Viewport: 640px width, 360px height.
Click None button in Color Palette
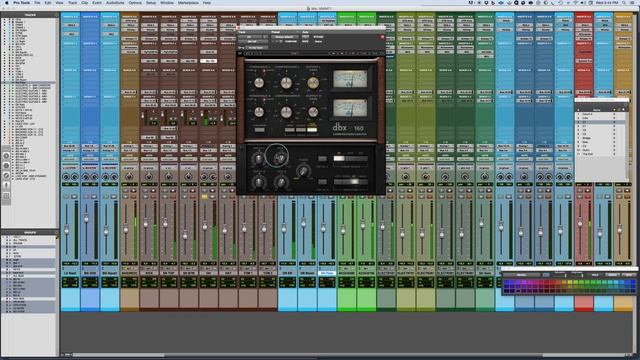tap(628, 275)
